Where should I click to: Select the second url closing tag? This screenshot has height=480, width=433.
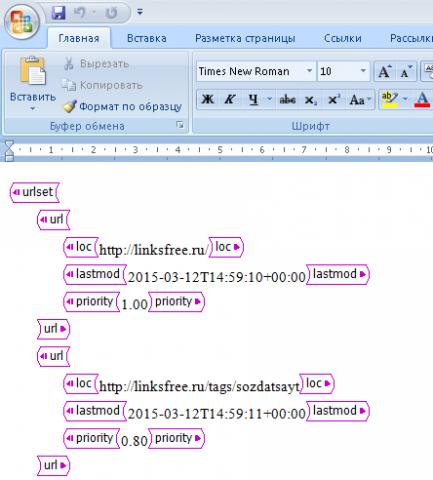tap(53, 466)
